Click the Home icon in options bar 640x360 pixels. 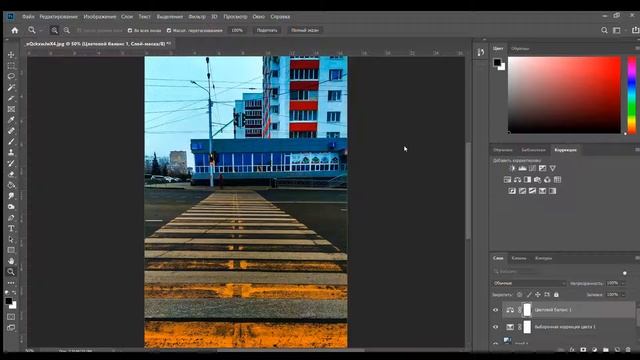(x=15, y=30)
